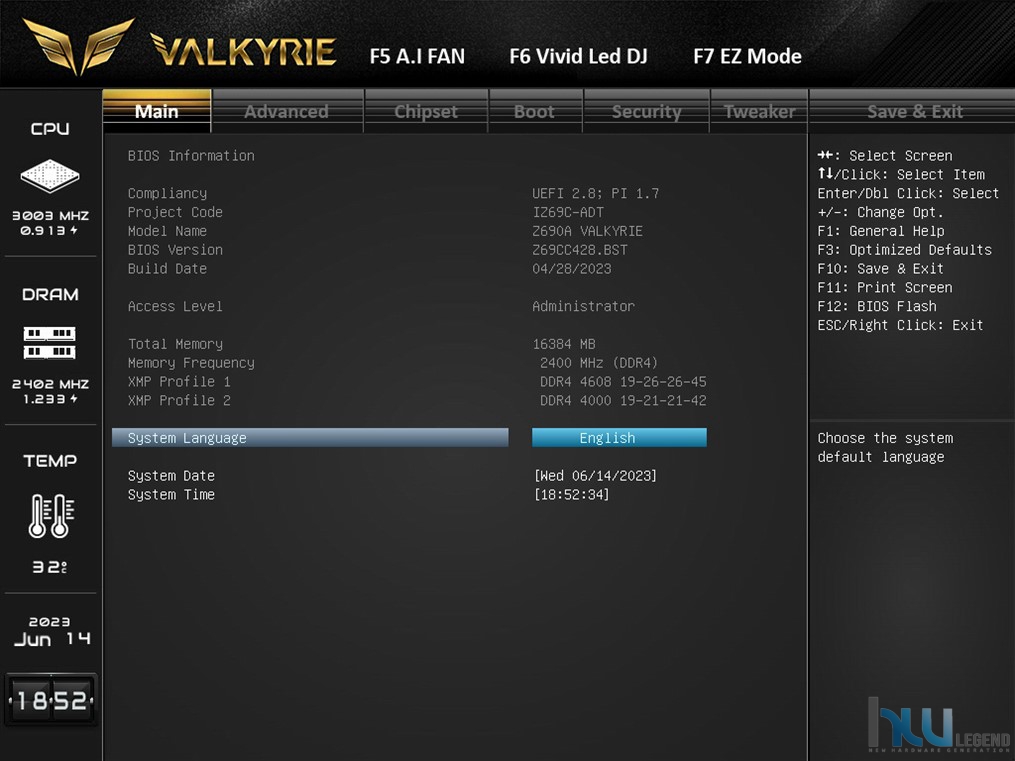1015x761 pixels.
Task: Click the DDR4 4000 19-21-21-42 value
Action: pos(623,400)
